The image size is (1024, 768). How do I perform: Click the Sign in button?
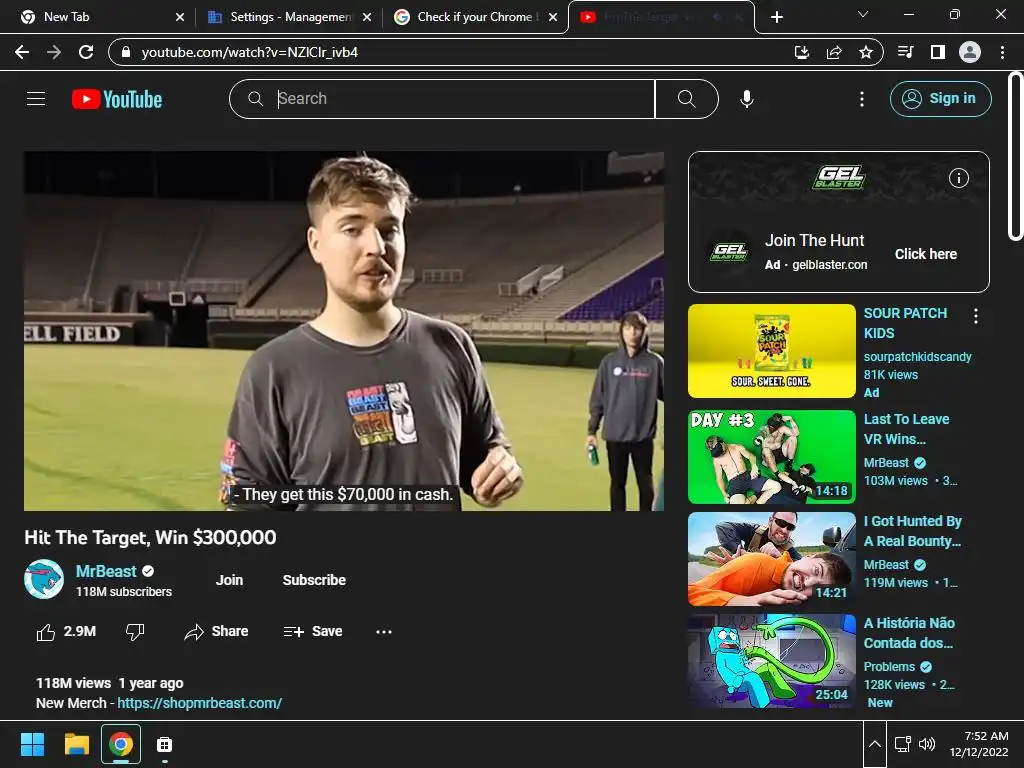tap(940, 99)
